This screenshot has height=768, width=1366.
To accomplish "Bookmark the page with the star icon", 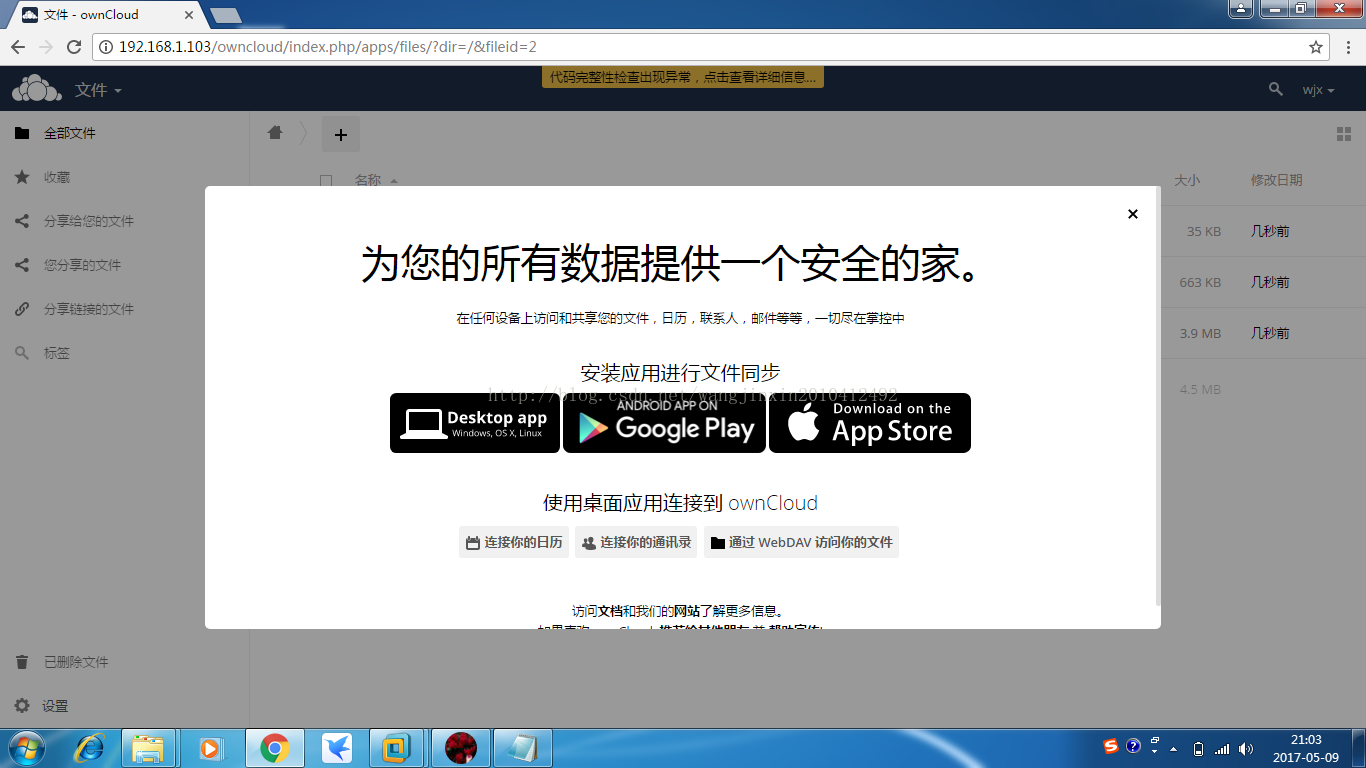I will (x=1316, y=47).
